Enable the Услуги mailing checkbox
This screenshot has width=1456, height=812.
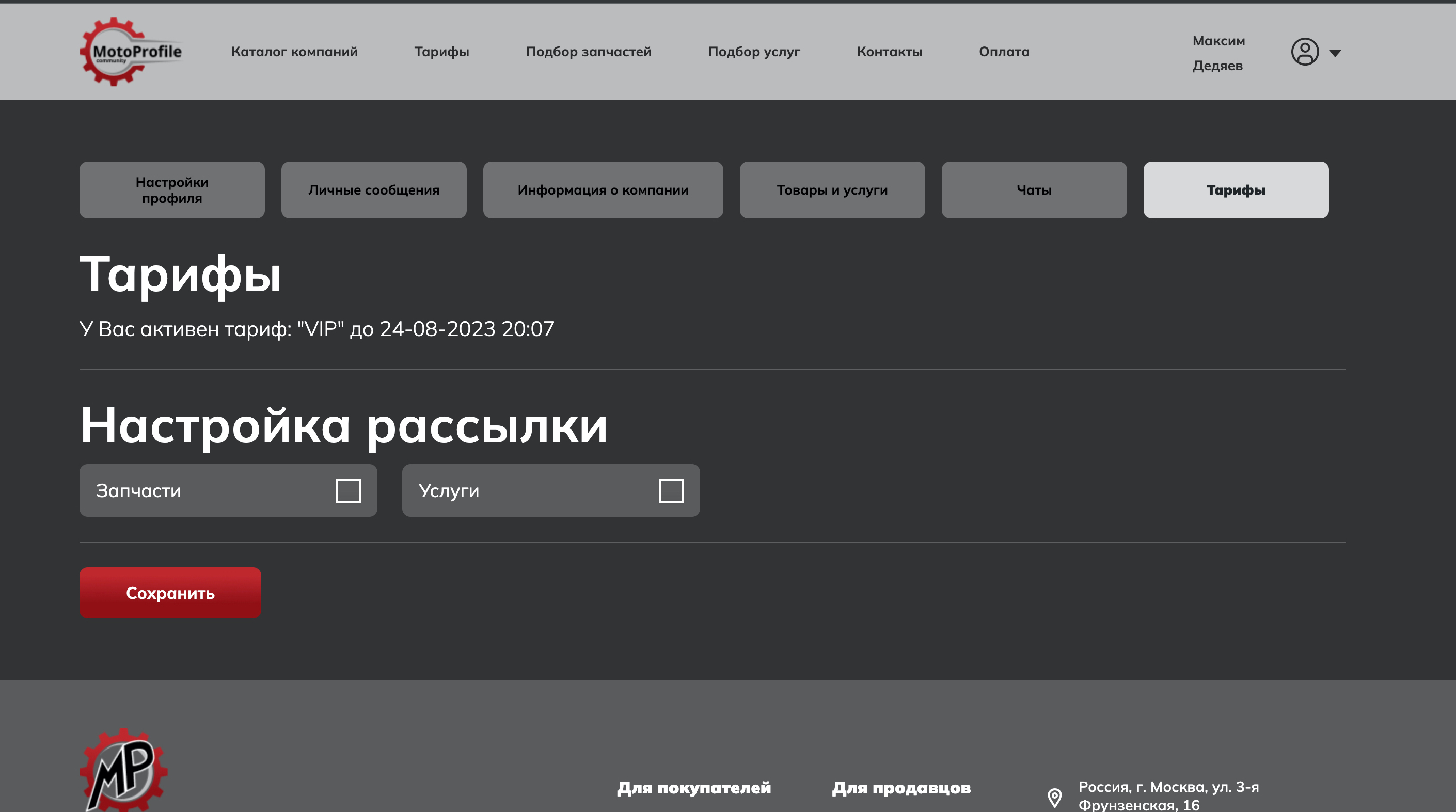pos(671,490)
